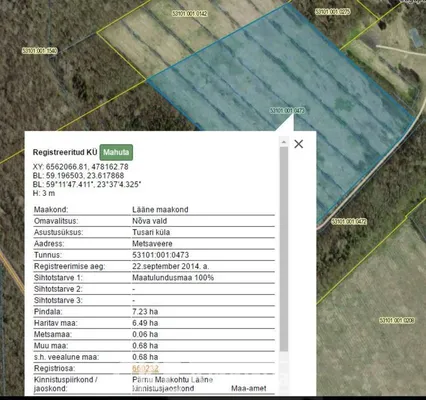Screen dimensions: 426x400
Task: Click the Muu maa value 0.68 ha
Action: [145, 346]
